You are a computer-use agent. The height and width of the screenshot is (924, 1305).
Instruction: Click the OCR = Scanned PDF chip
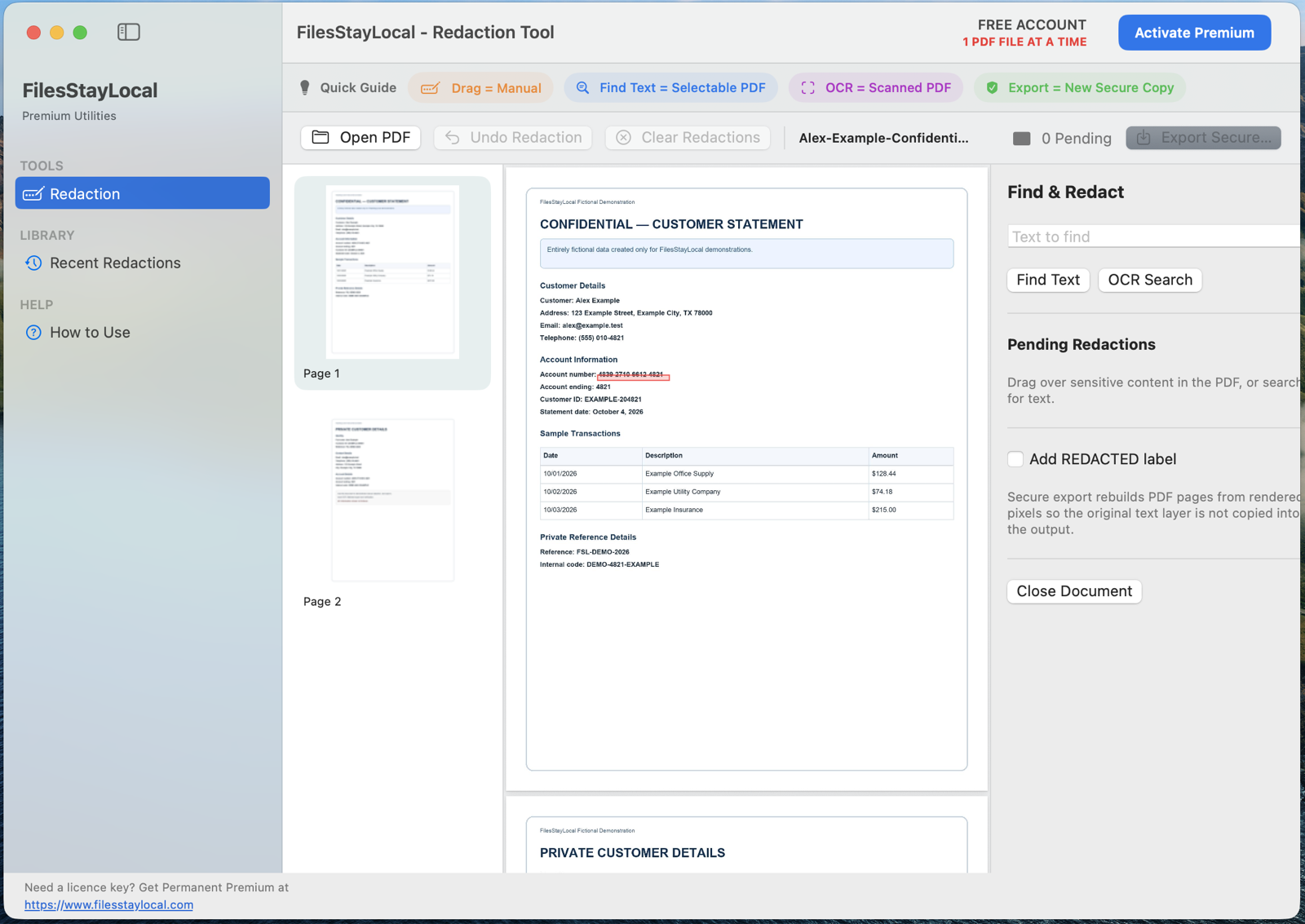pyautogui.click(x=876, y=87)
